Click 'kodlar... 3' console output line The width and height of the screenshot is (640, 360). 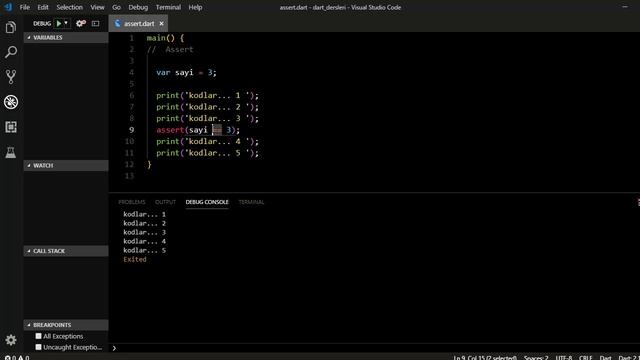(144, 232)
